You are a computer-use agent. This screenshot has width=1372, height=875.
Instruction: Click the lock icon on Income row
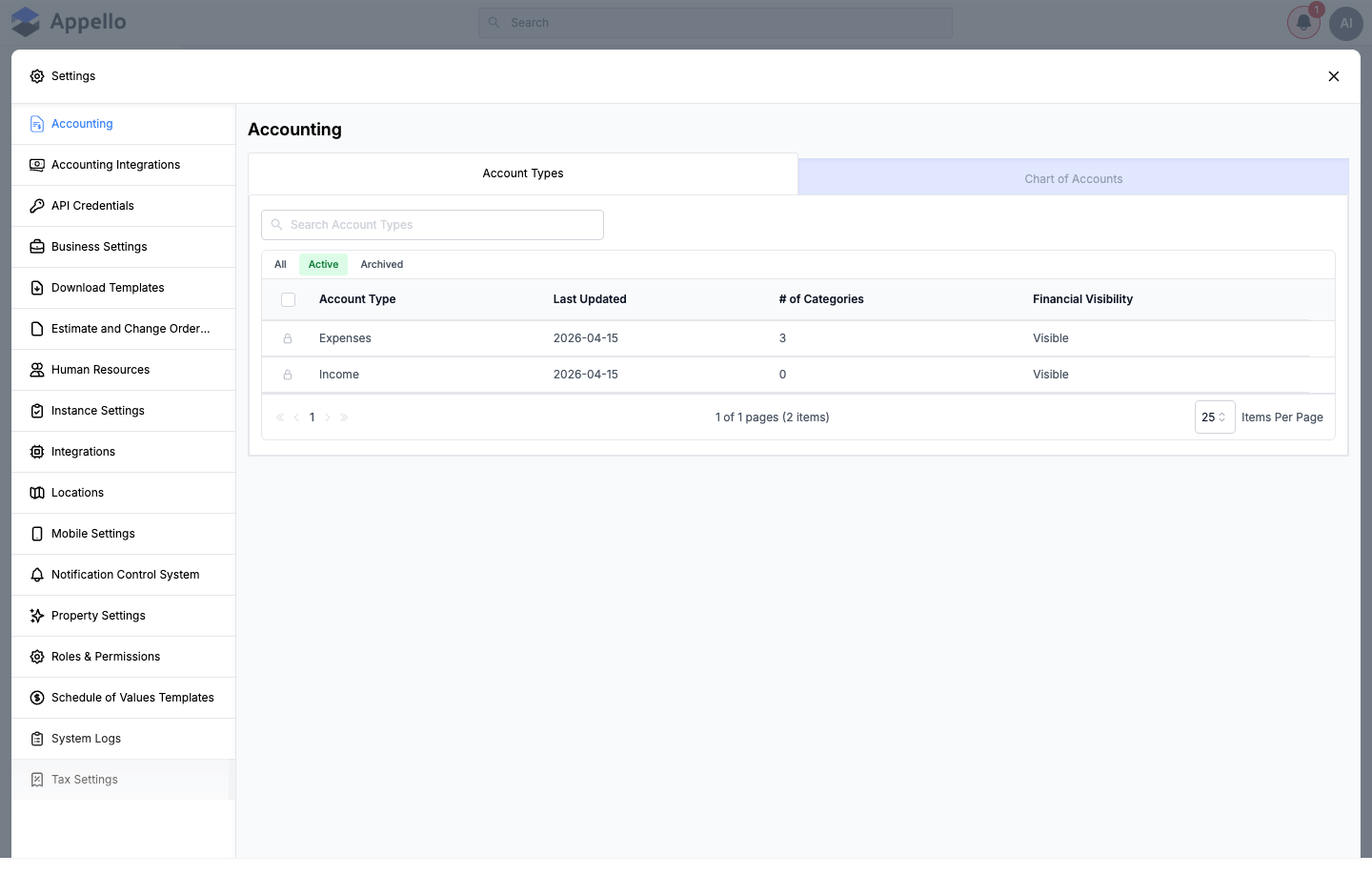288,375
